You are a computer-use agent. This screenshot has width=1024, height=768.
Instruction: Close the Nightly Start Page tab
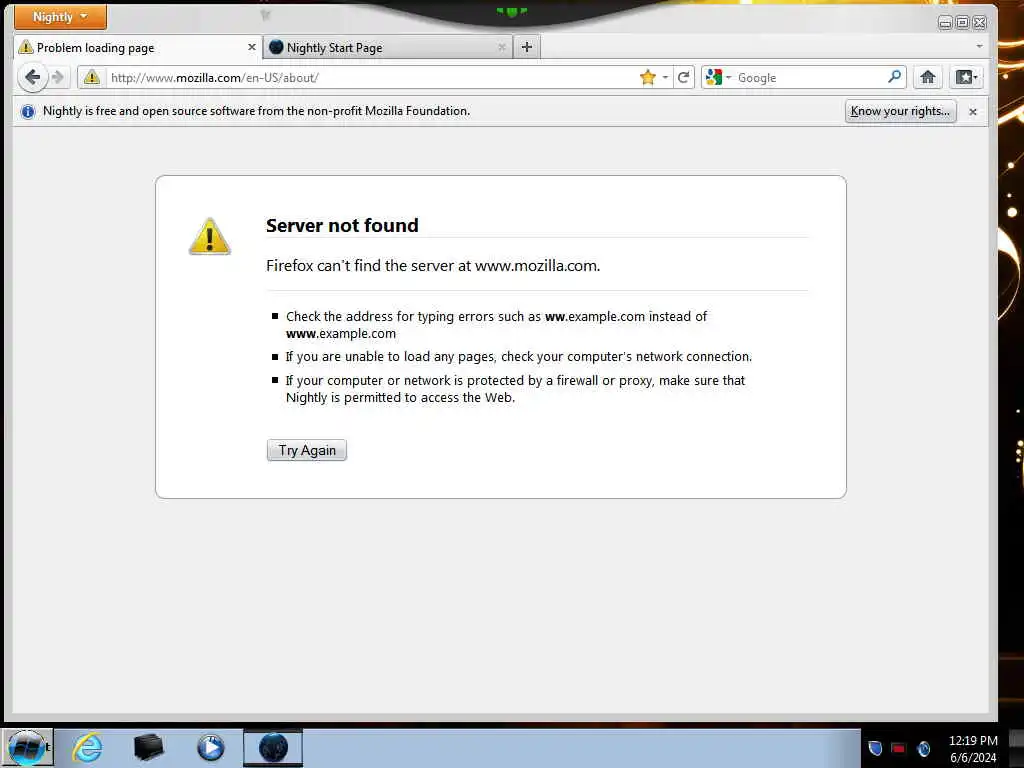point(502,48)
